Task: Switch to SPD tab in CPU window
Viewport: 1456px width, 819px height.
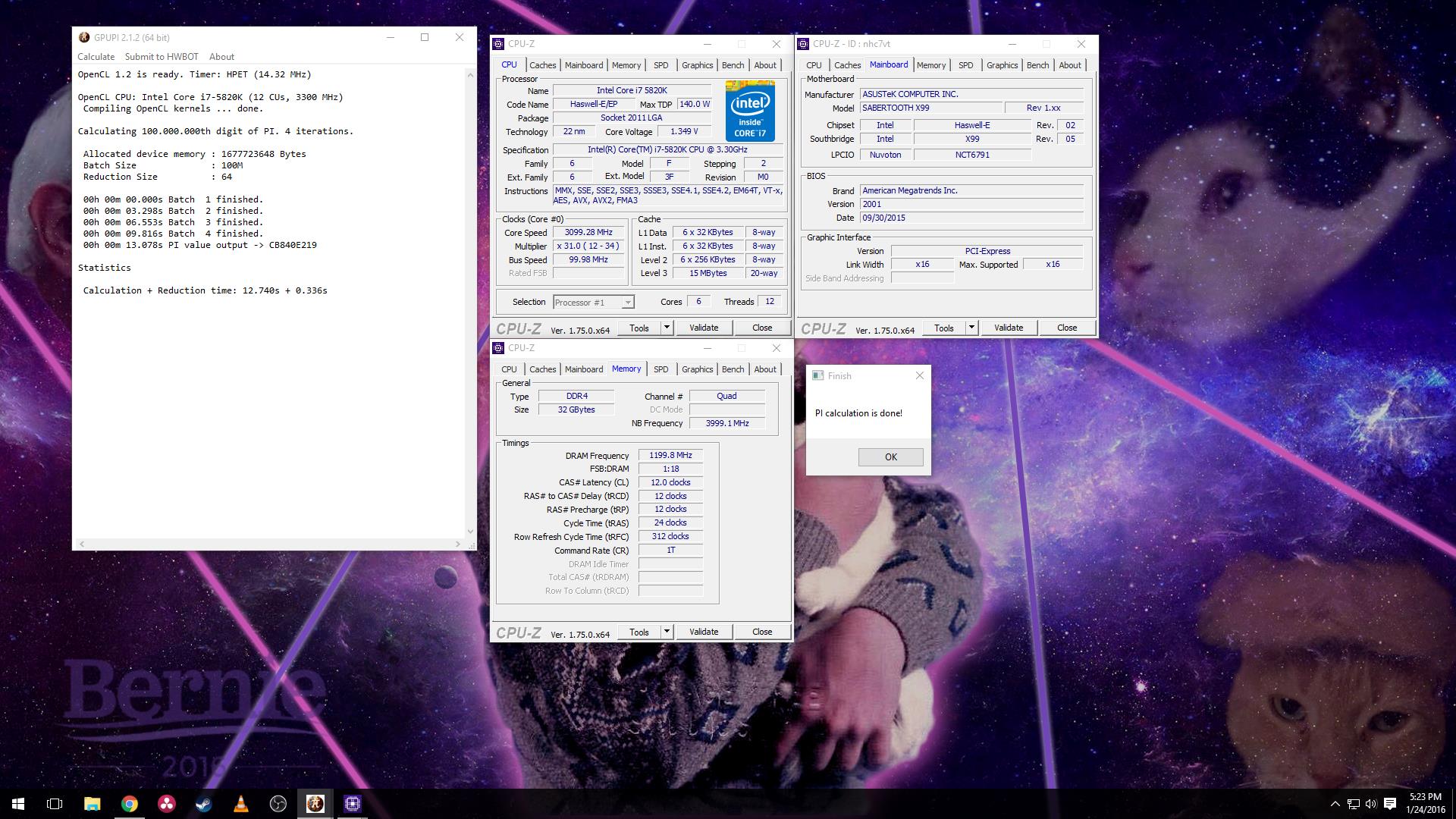Action: [661, 65]
